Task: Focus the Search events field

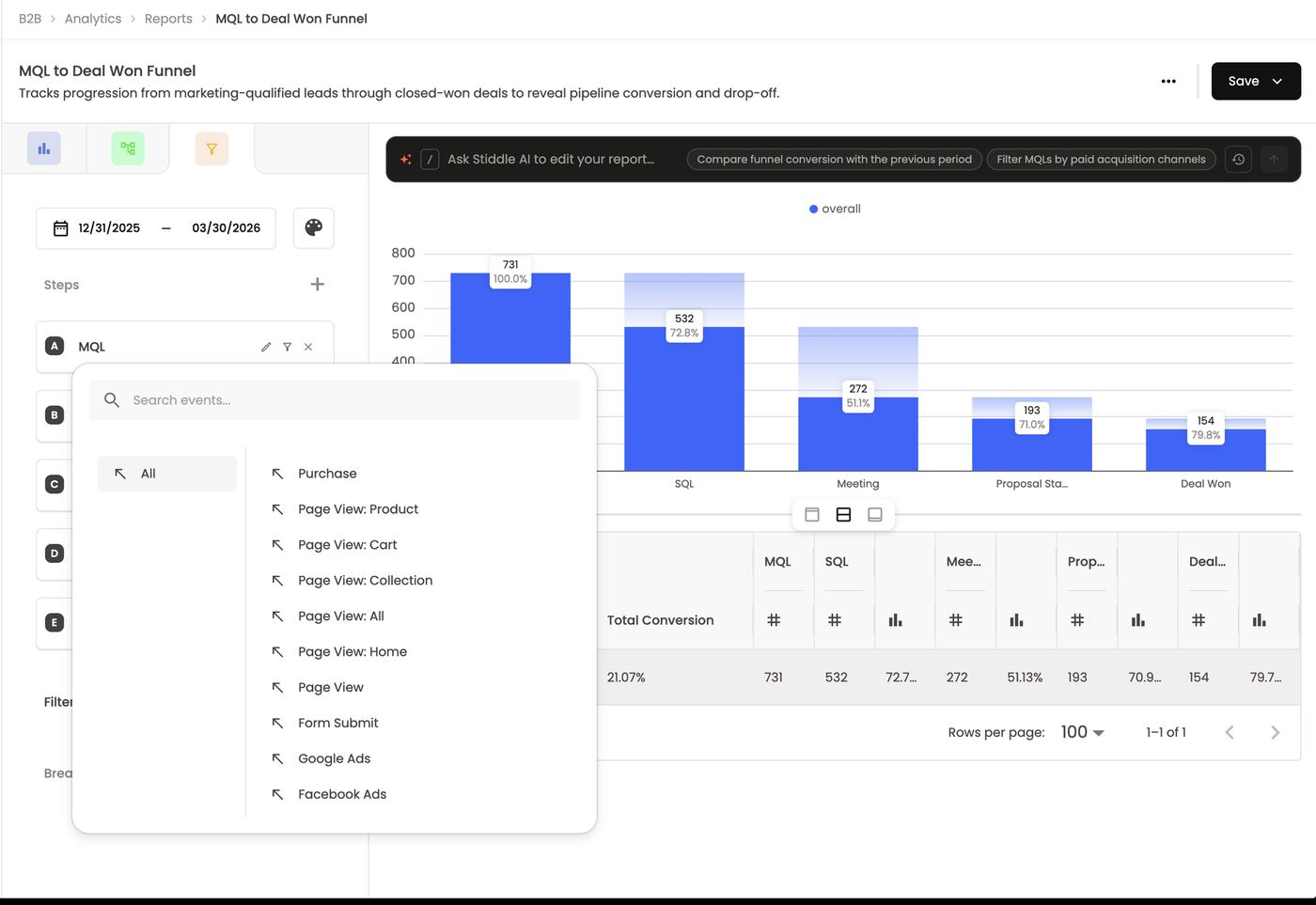Action: [335, 400]
